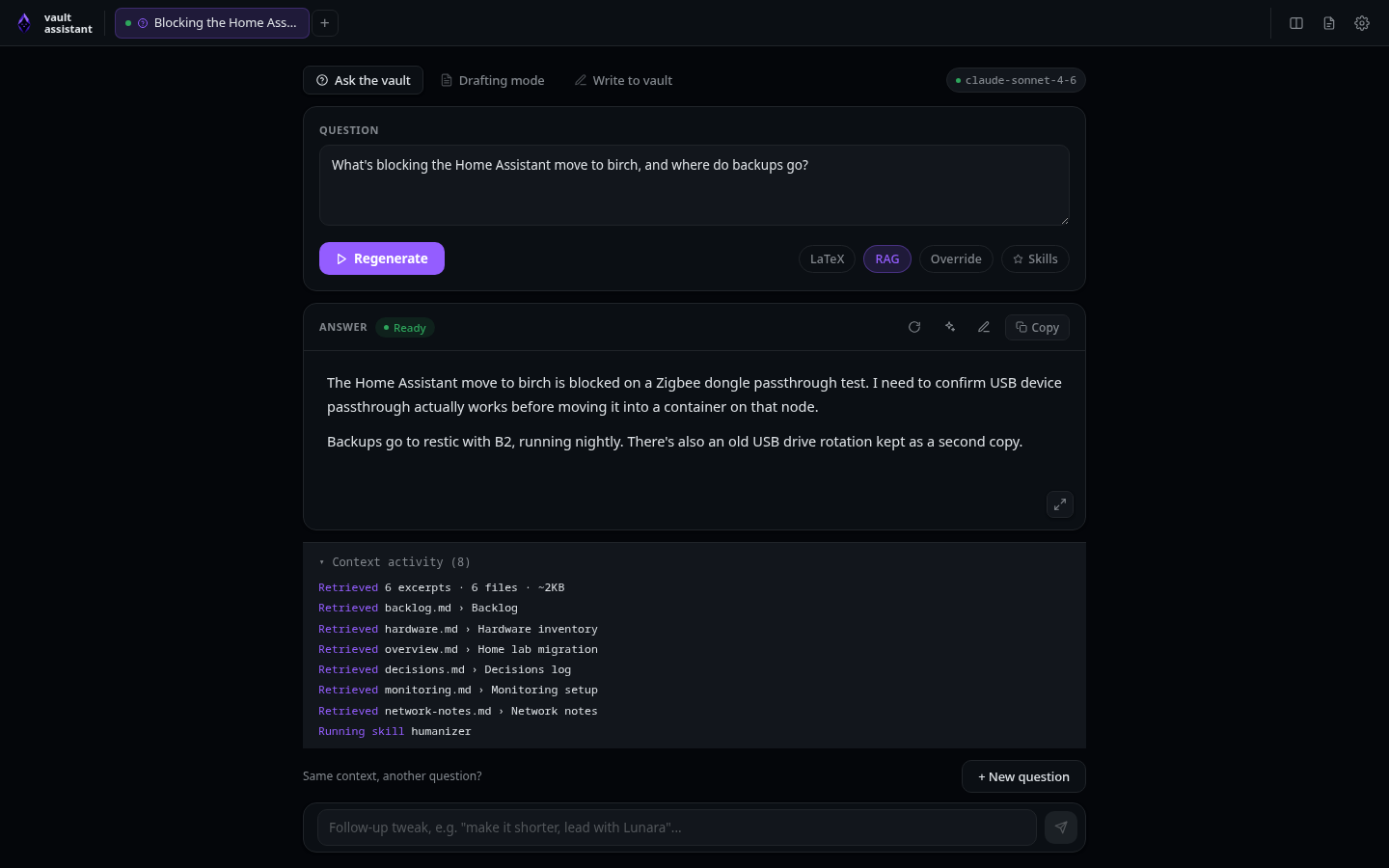Click the Ready status badge

tap(405, 328)
